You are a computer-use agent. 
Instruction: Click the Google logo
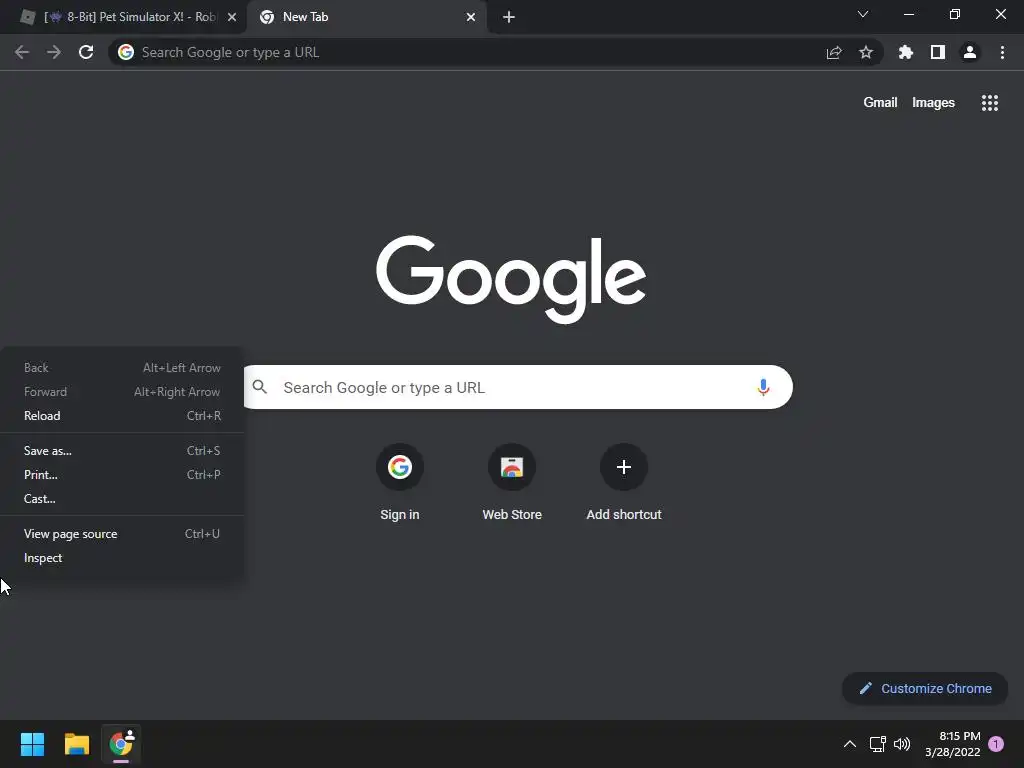pyautogui.click(x=511, y=280)
